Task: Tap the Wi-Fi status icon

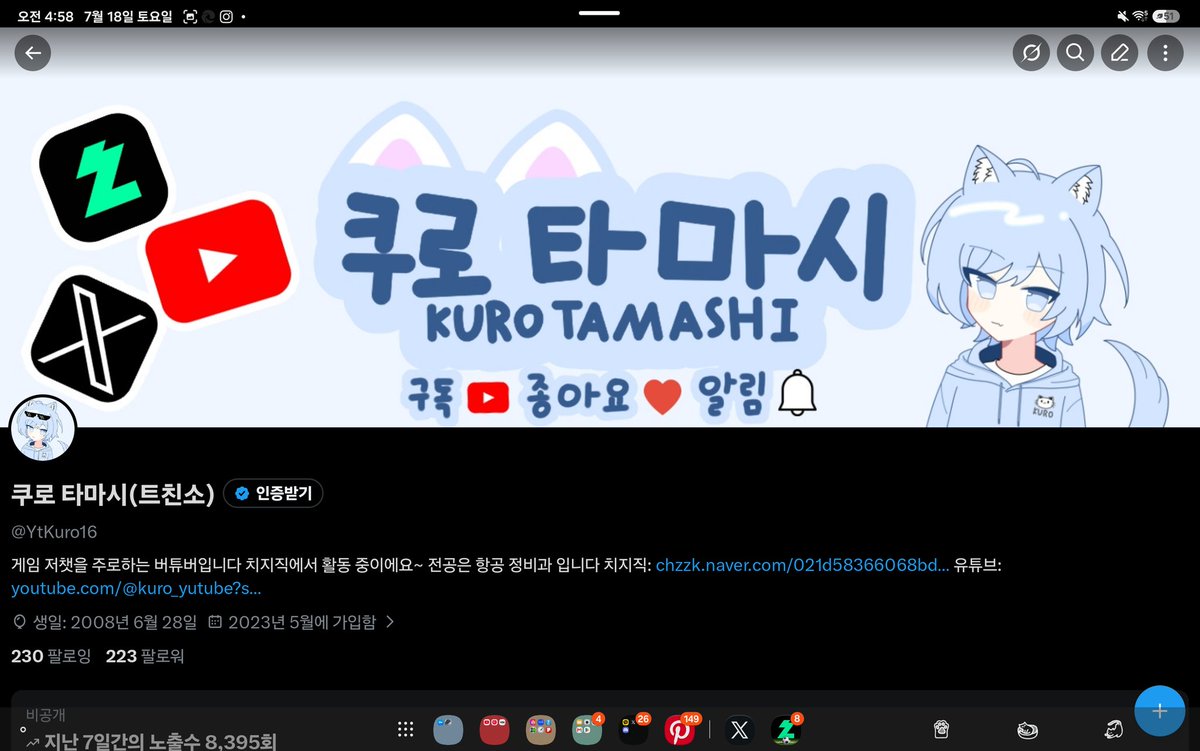Action: (1140, 17)
